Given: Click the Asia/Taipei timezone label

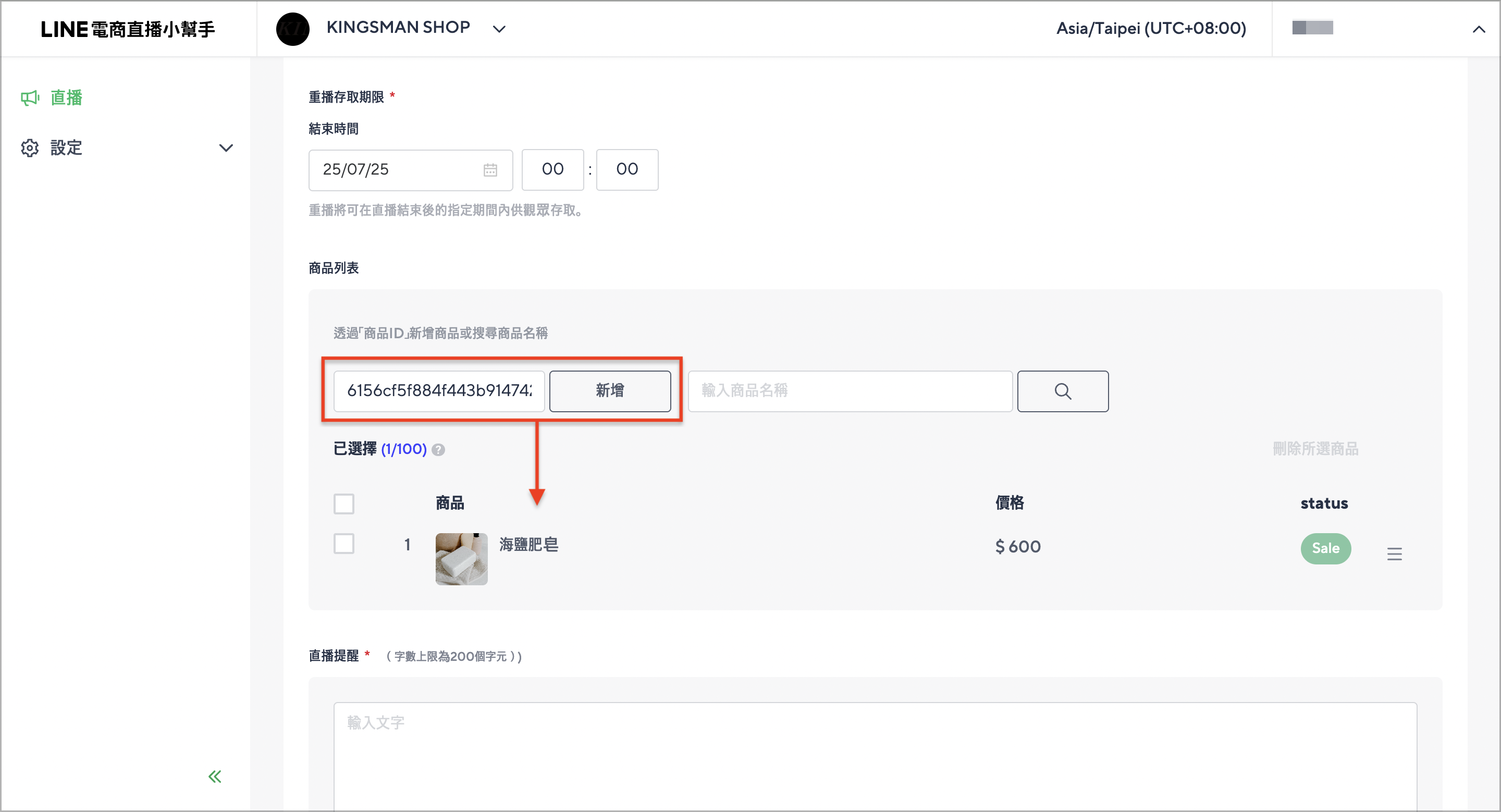Looking at the screenshot, I should [1151, 28].
